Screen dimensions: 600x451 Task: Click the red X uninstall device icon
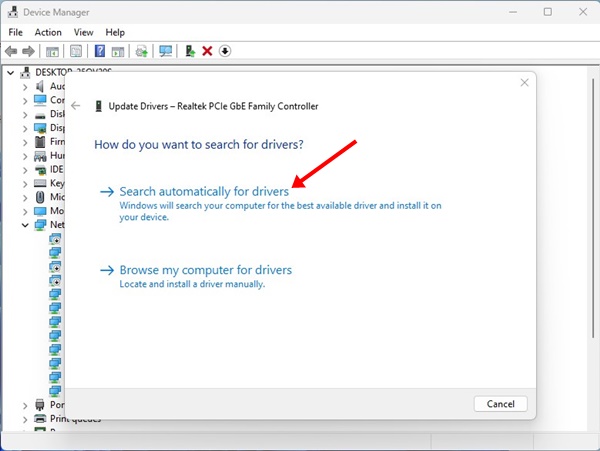click(207, 51)
